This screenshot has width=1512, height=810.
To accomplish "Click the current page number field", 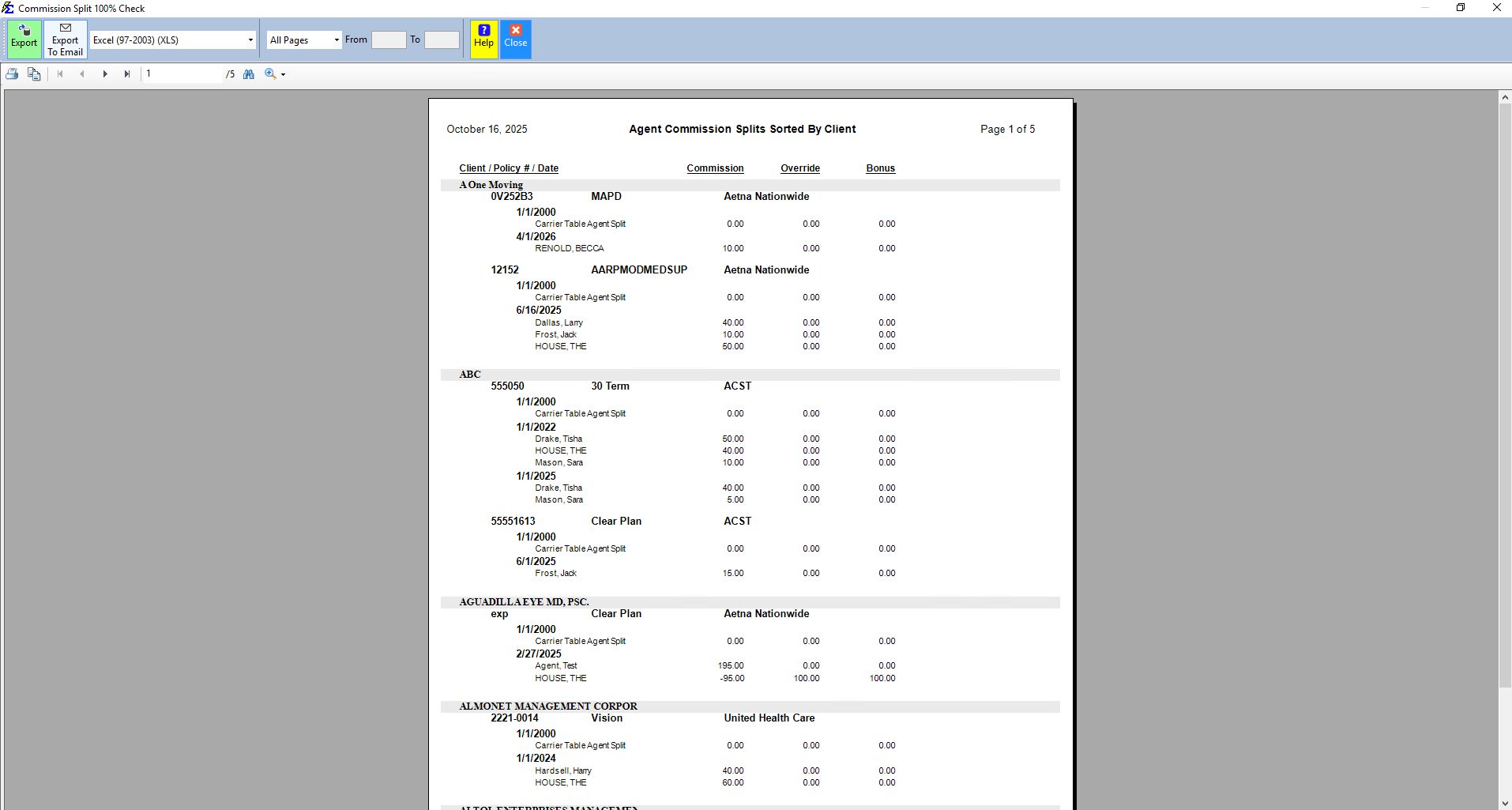I will [x=183, y=74].
